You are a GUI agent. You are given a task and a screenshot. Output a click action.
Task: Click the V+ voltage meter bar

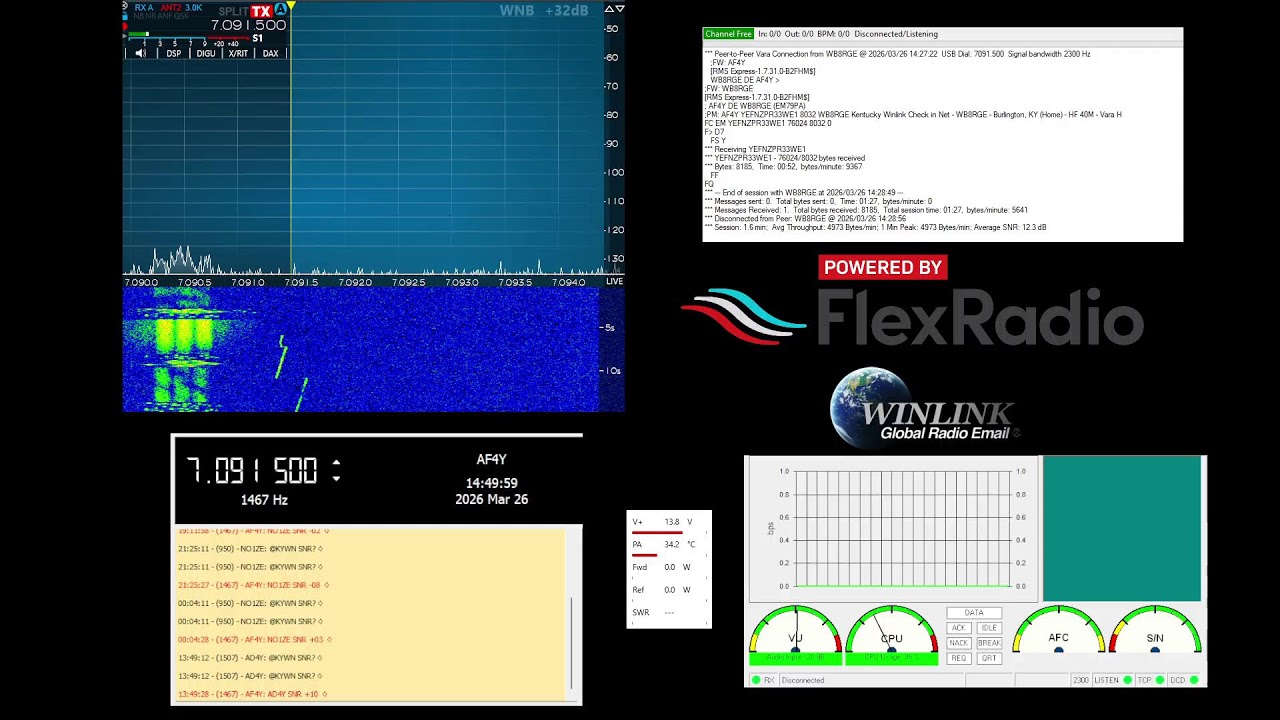[657, 531]
